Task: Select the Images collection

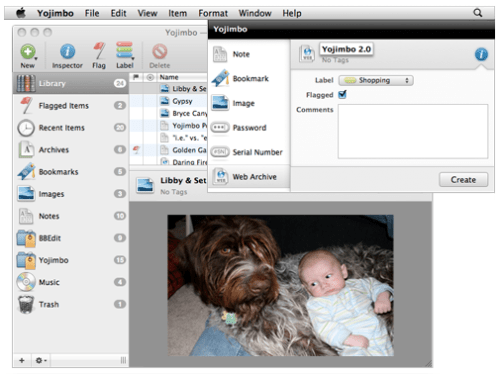Action: (x=71, y=194)
